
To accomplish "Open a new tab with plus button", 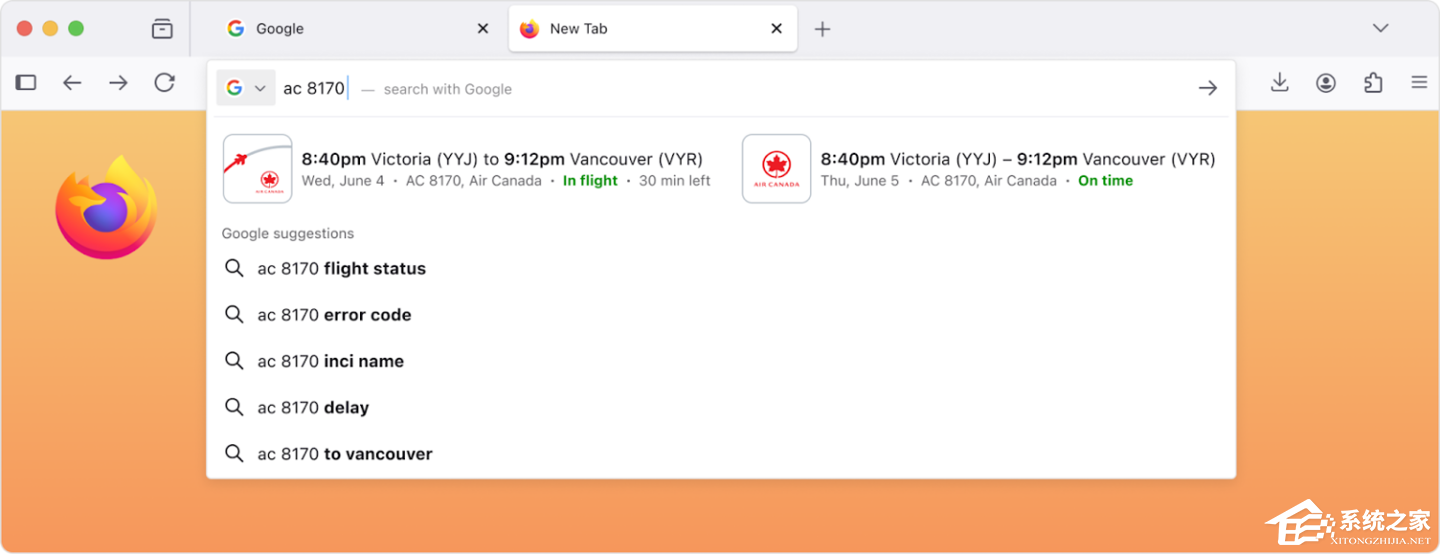I will (822, 29).
